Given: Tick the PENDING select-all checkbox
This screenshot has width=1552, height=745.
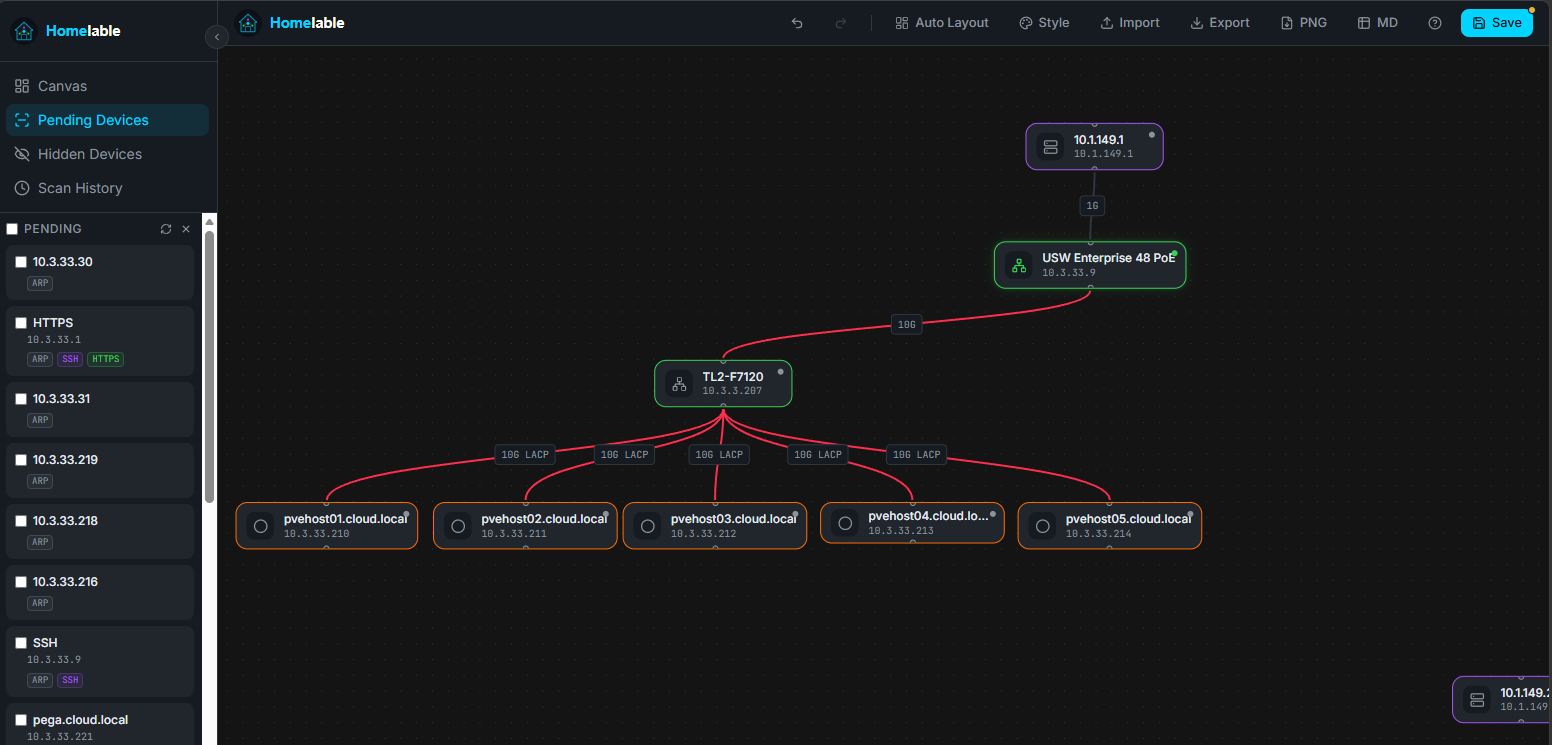Looking at the screenshot, I should (12, 229).
